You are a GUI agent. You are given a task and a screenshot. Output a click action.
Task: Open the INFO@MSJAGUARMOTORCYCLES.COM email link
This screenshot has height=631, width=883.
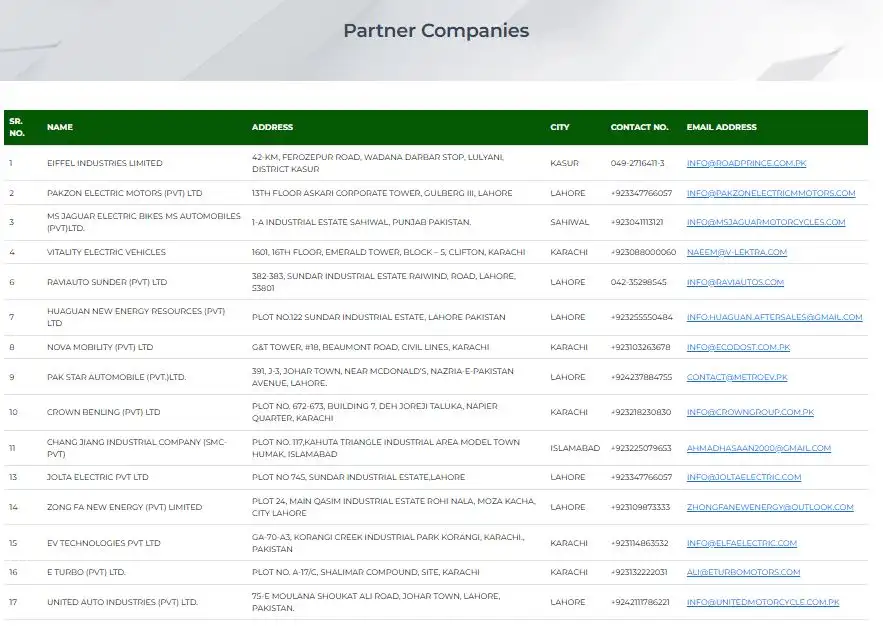click(766, 222)
